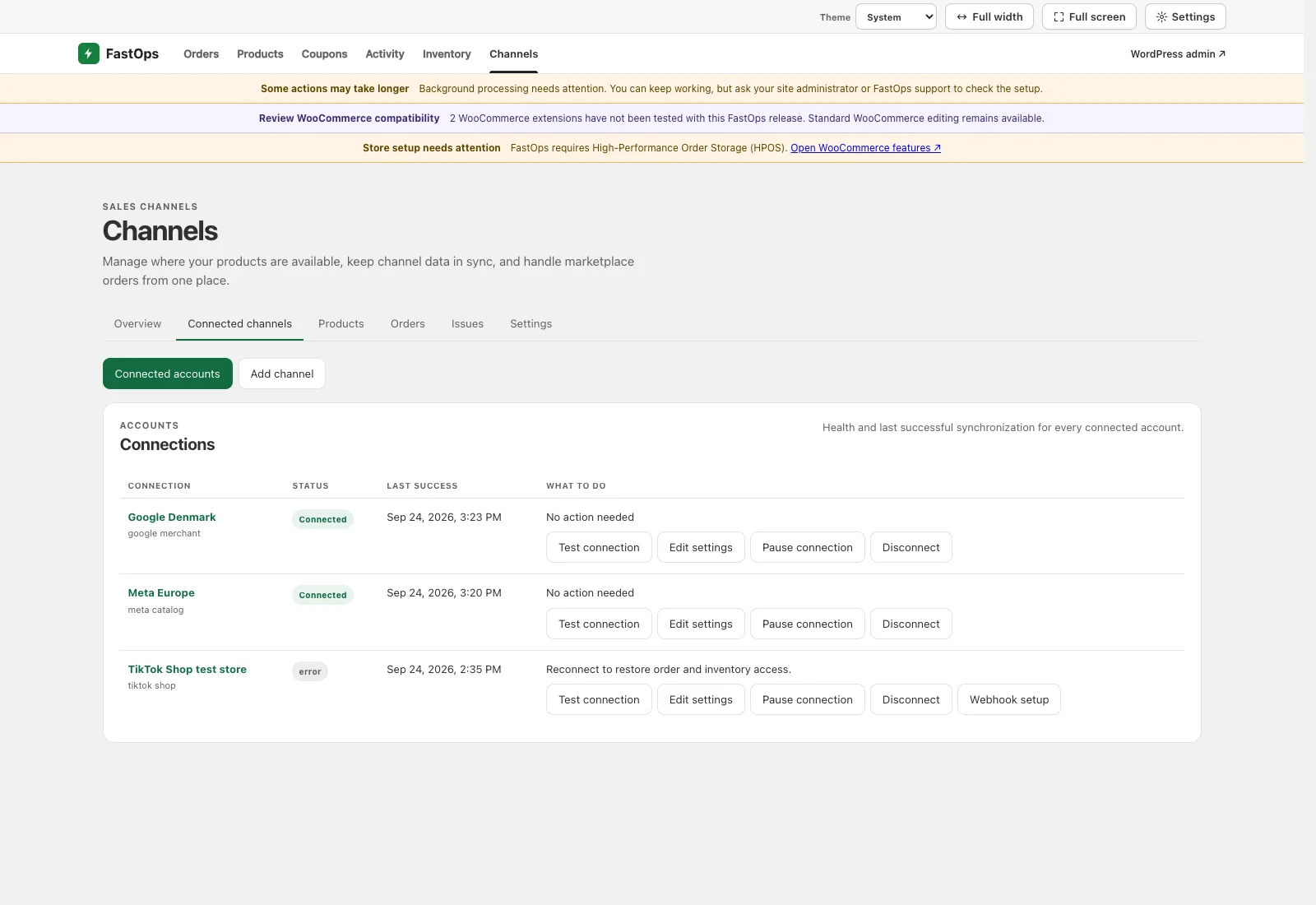The width and height of the screenshot is (1316, 905).
Task: Open the Products tab under Channels
Action: [341, 324]
